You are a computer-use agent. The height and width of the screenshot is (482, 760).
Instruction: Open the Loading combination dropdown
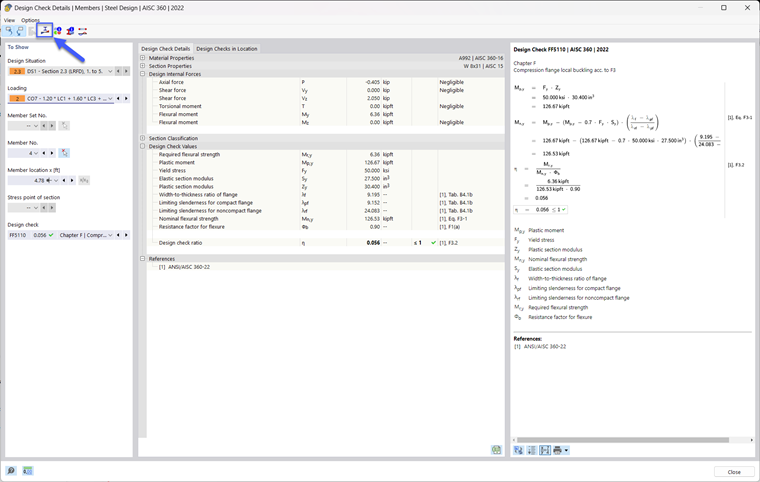pyautogui.click(x=110, y=98)
